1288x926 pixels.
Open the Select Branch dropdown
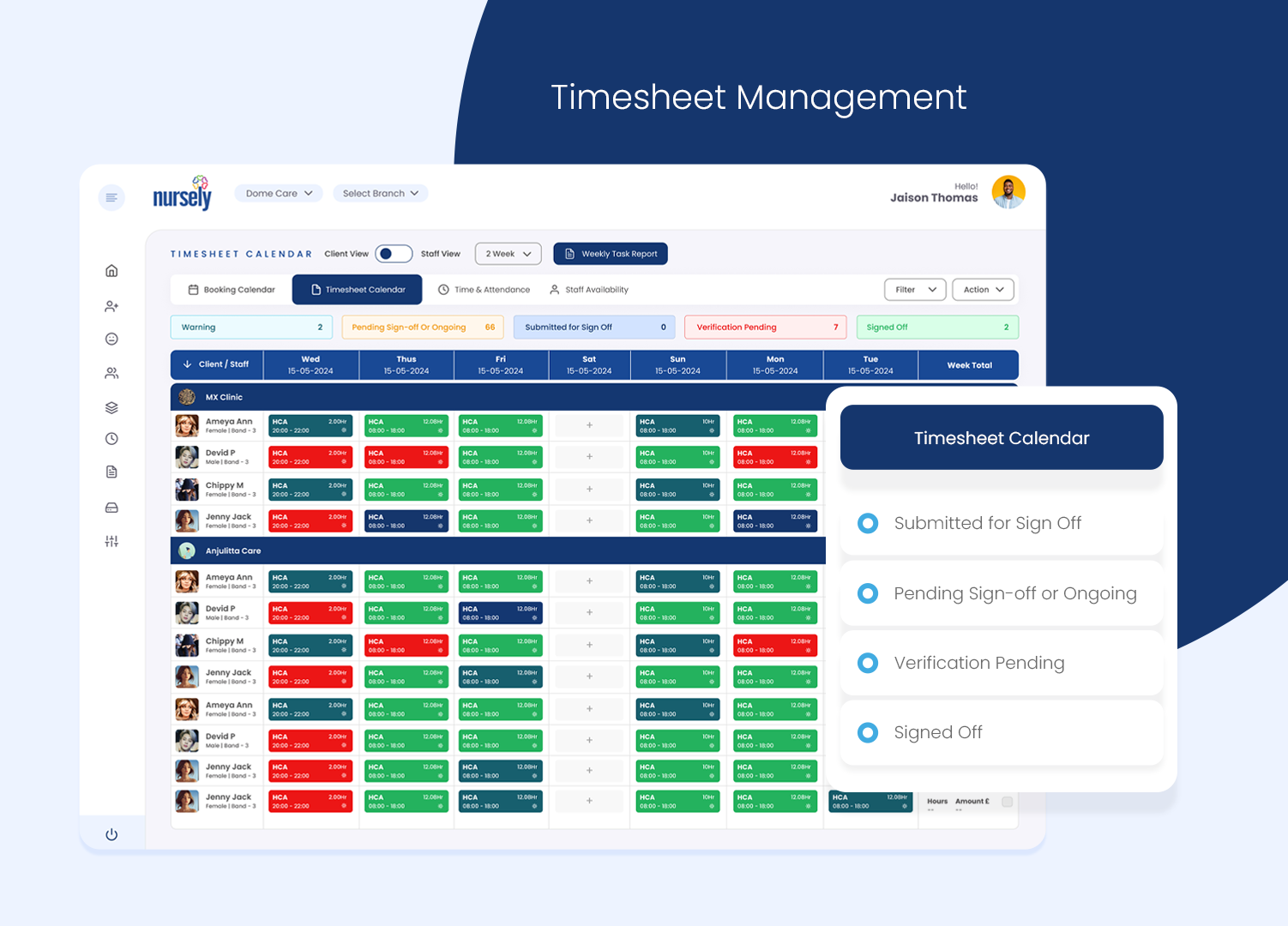click(x=380, y=194)
